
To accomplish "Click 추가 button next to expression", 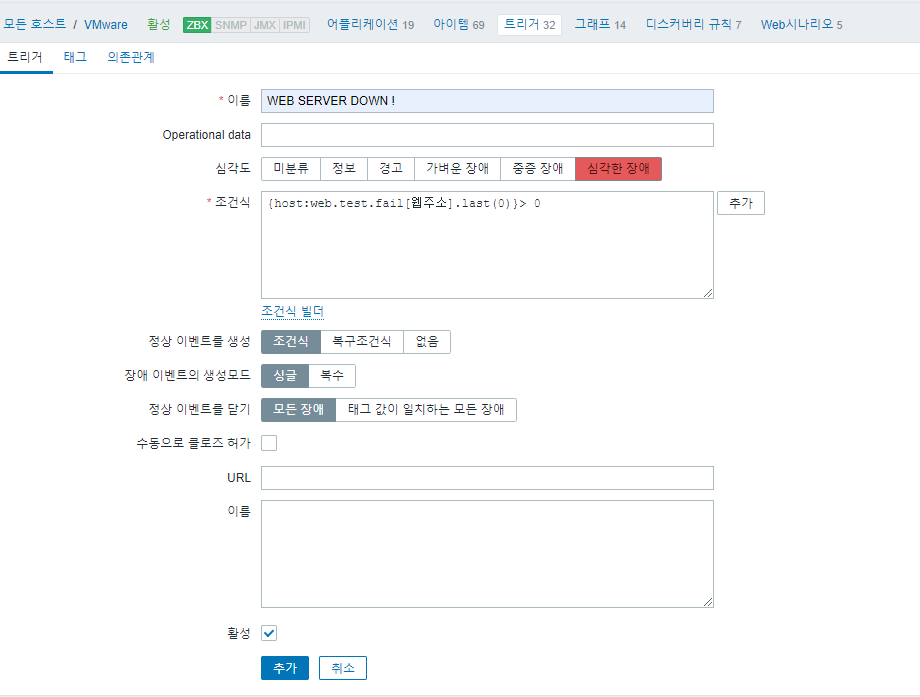I will [x=740, y=203].
